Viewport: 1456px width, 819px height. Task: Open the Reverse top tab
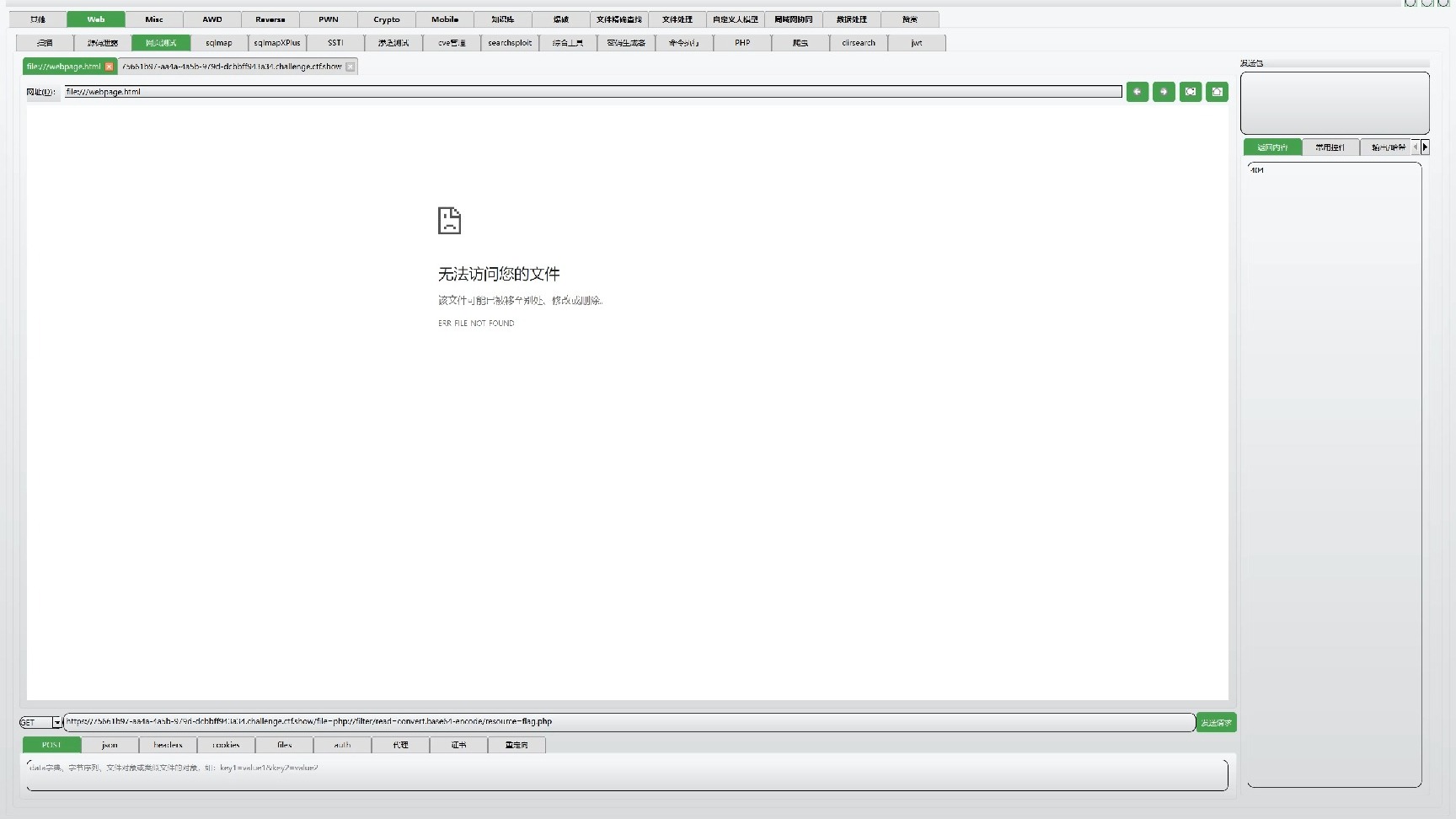(270, 19)
